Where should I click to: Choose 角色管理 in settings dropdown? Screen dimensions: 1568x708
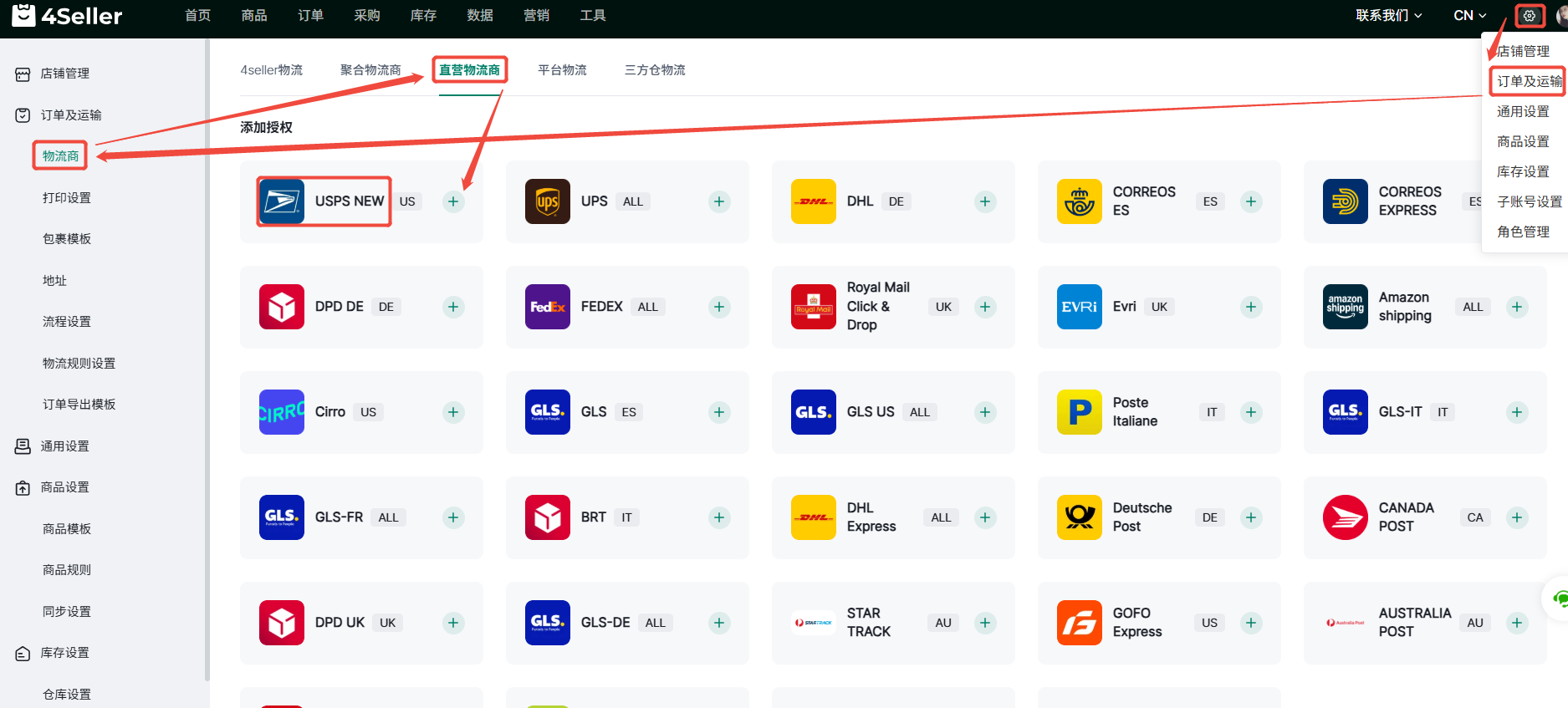pos(1523,232)
